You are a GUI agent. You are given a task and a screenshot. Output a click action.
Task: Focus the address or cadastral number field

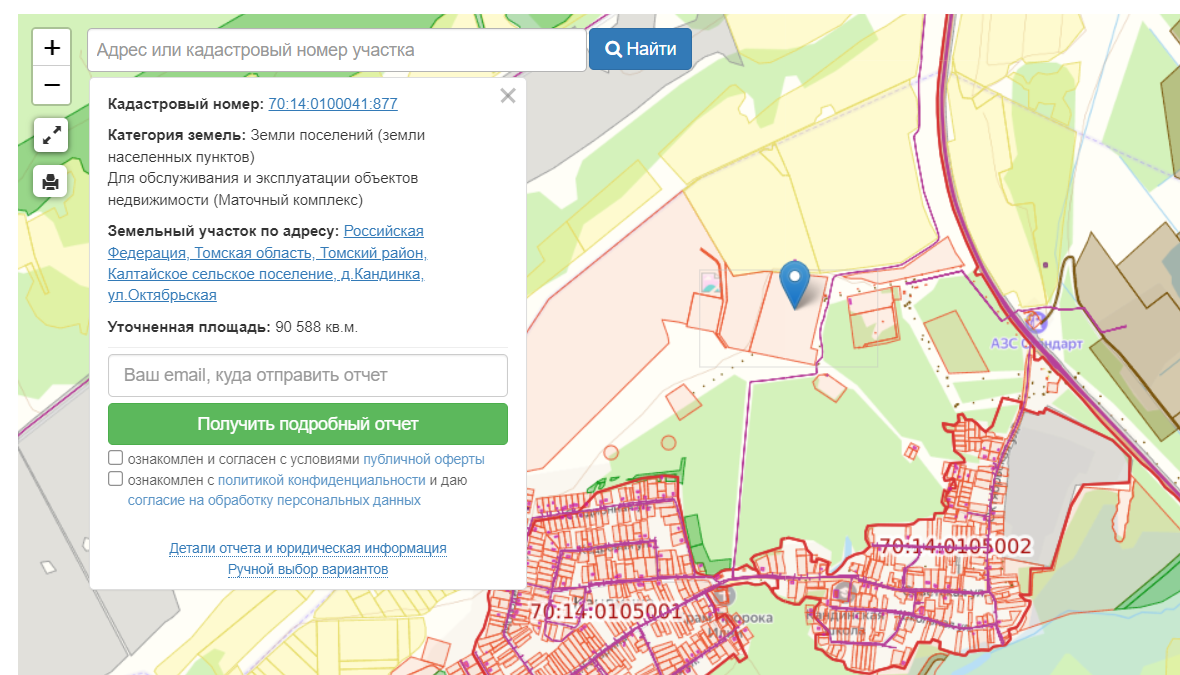pos(336,50)
